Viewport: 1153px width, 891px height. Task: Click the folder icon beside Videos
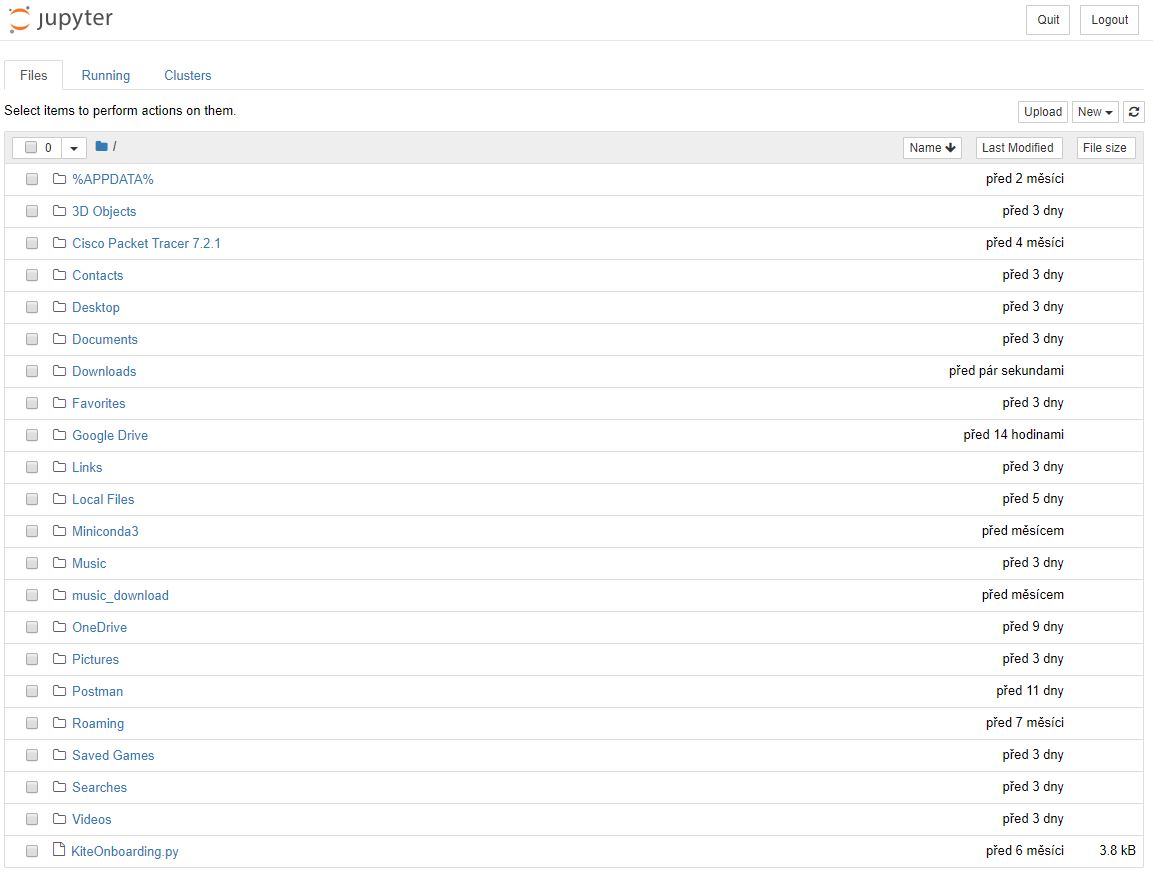60,818
